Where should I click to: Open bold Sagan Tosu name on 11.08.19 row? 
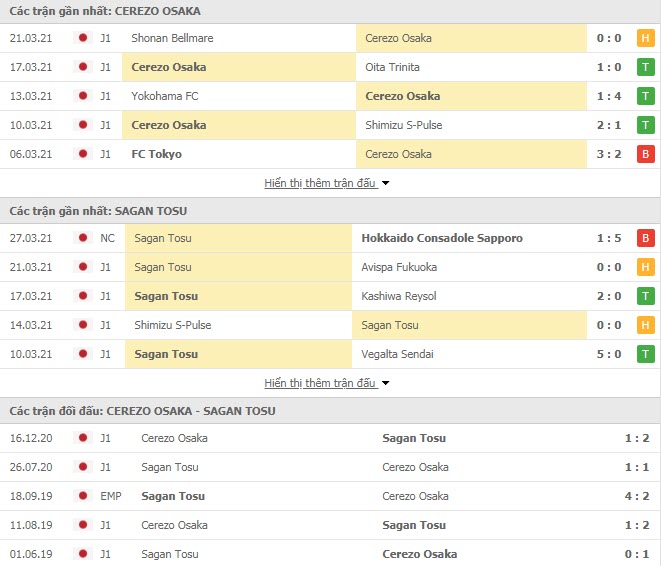coord(414,525)
